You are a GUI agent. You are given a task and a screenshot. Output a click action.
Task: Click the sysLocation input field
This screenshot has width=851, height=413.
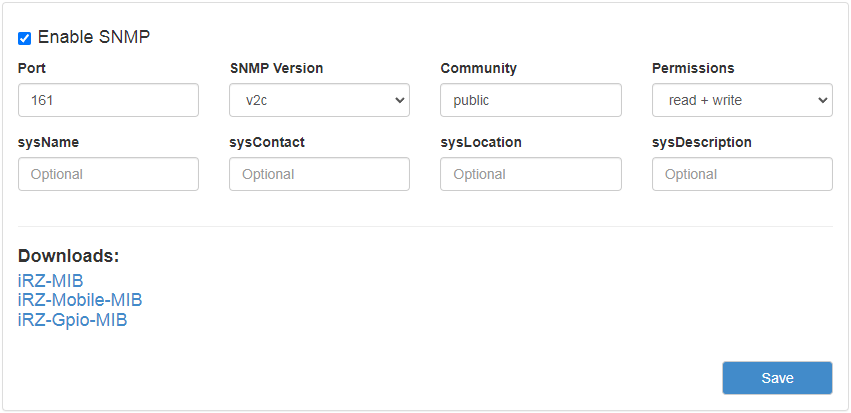pos(531,174)
